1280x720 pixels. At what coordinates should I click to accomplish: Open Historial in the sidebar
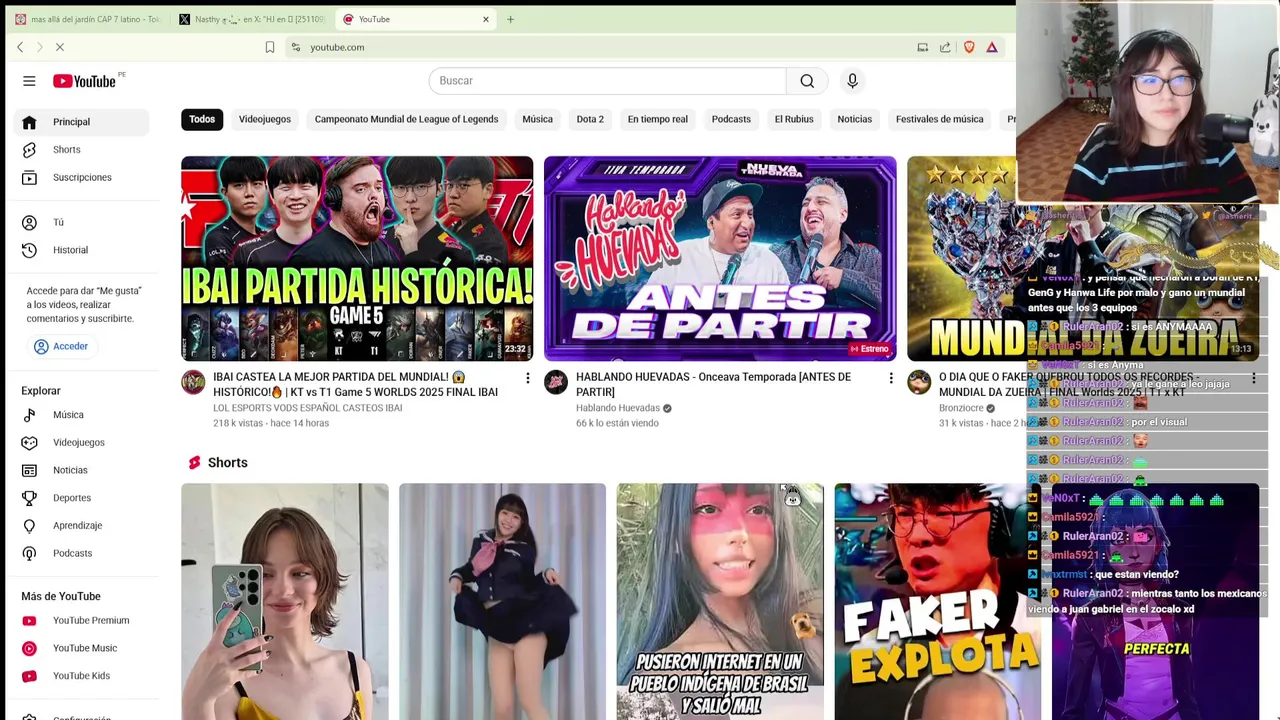pos(81,250)
